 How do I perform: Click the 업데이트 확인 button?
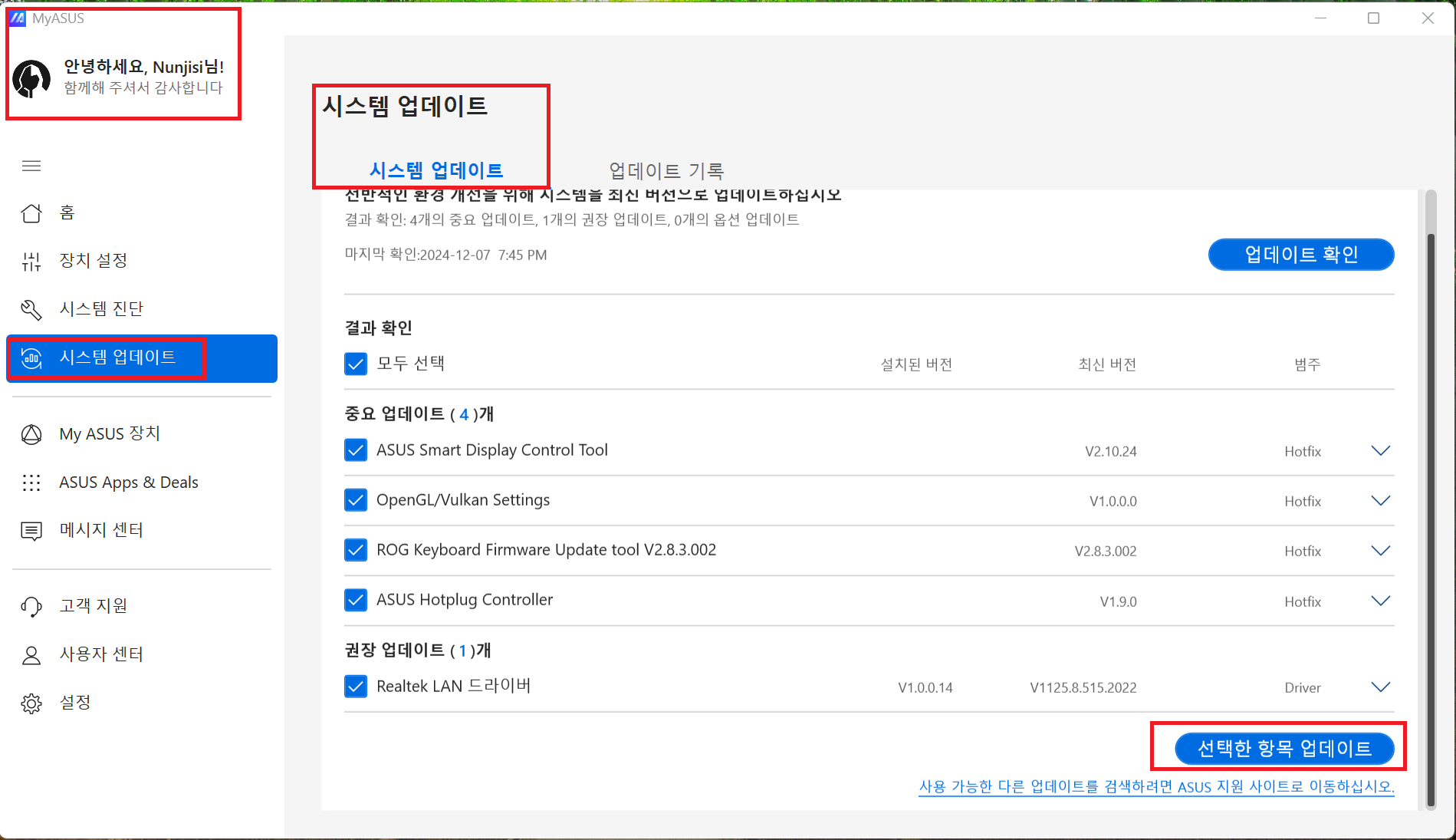pyautogui.click(x=1301, y=255)
